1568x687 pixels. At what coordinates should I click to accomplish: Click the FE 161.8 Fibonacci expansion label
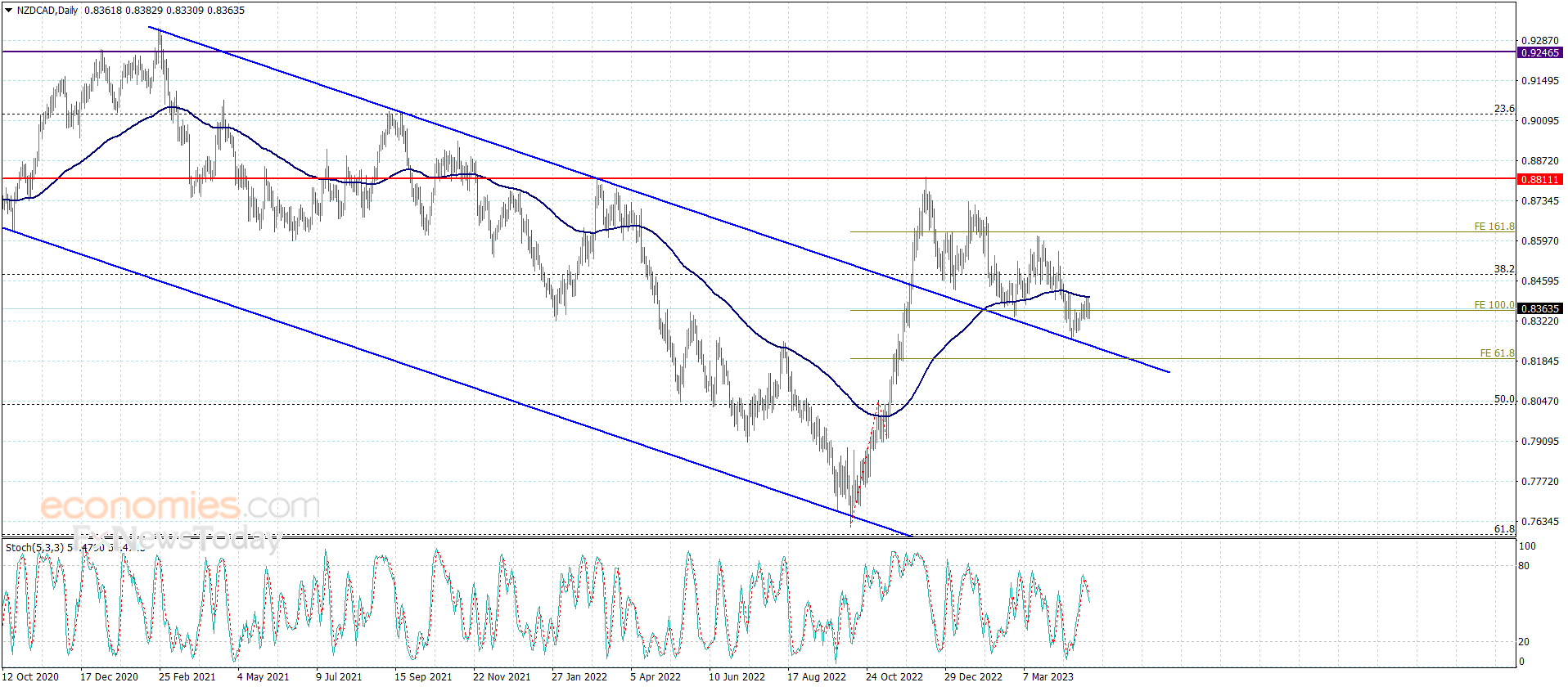click(1494, 227)
